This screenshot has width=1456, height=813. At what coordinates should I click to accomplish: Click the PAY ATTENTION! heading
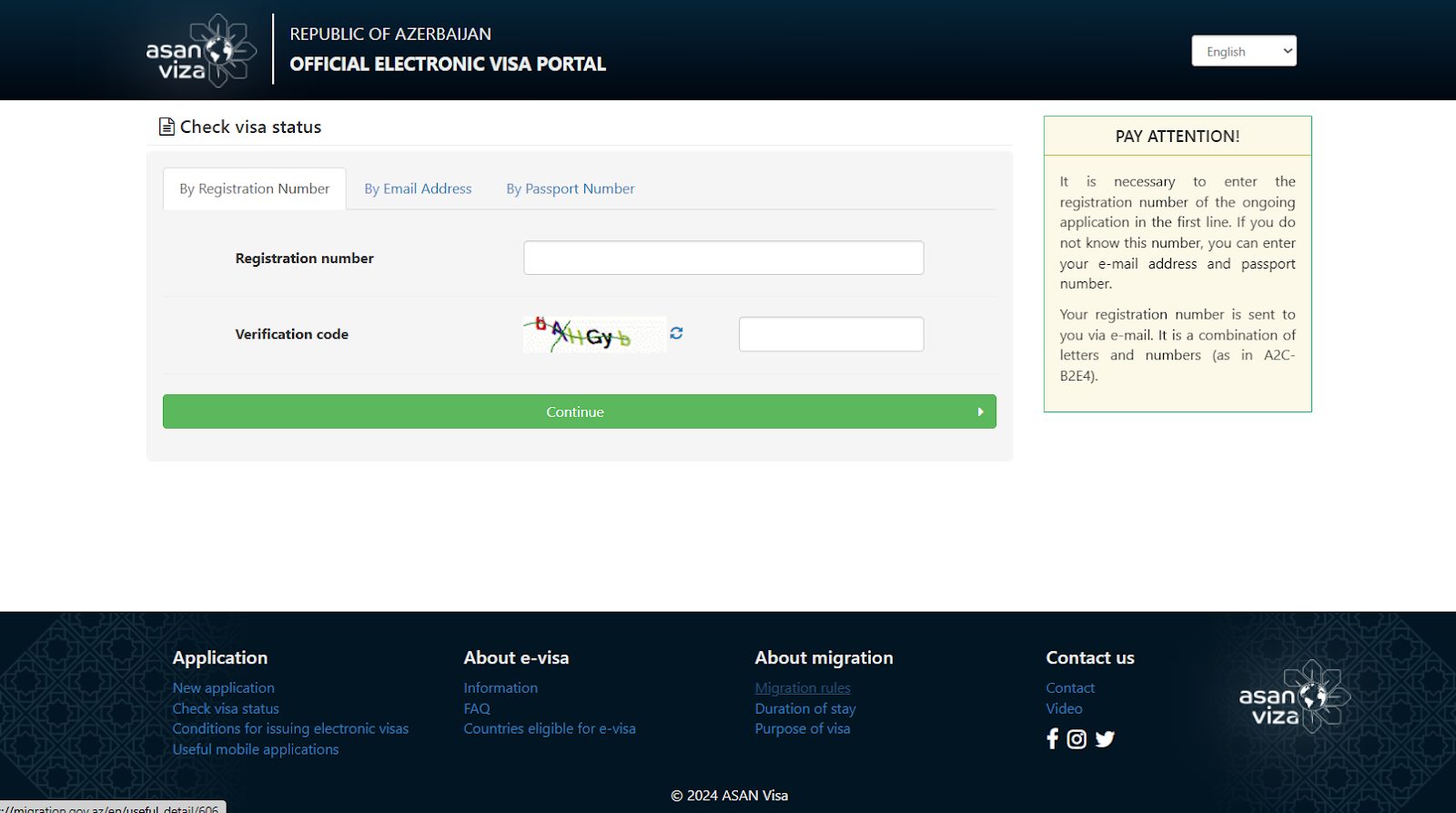[x=1178, y=137]
